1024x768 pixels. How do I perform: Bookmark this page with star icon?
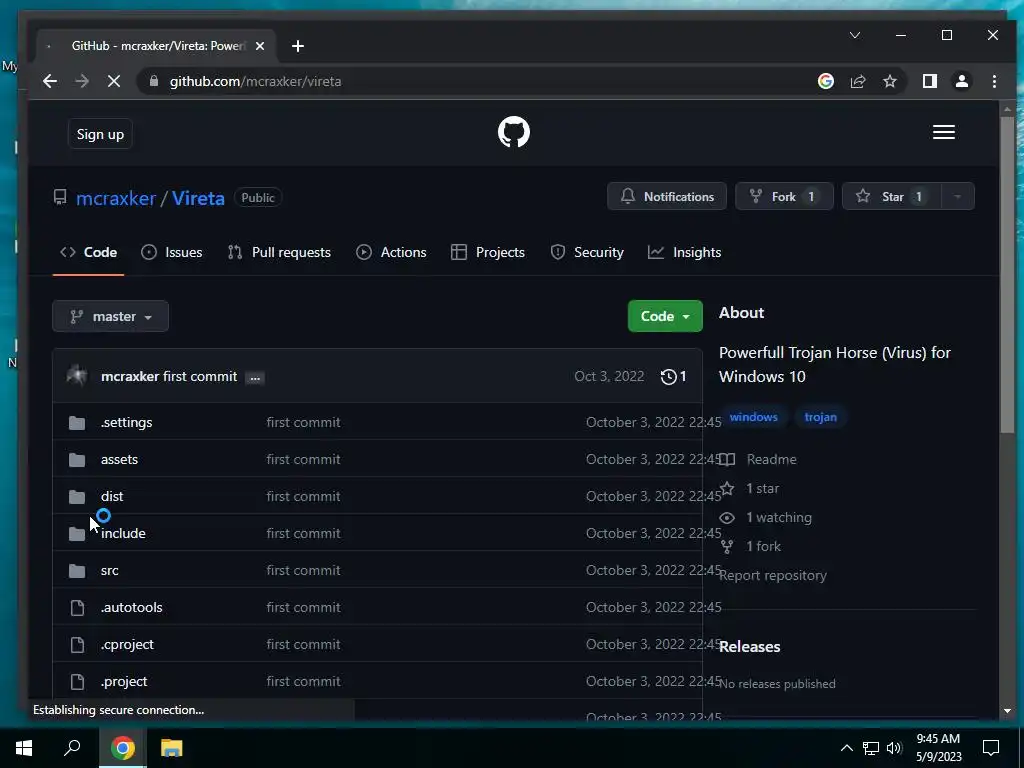(x=889, y=82)
